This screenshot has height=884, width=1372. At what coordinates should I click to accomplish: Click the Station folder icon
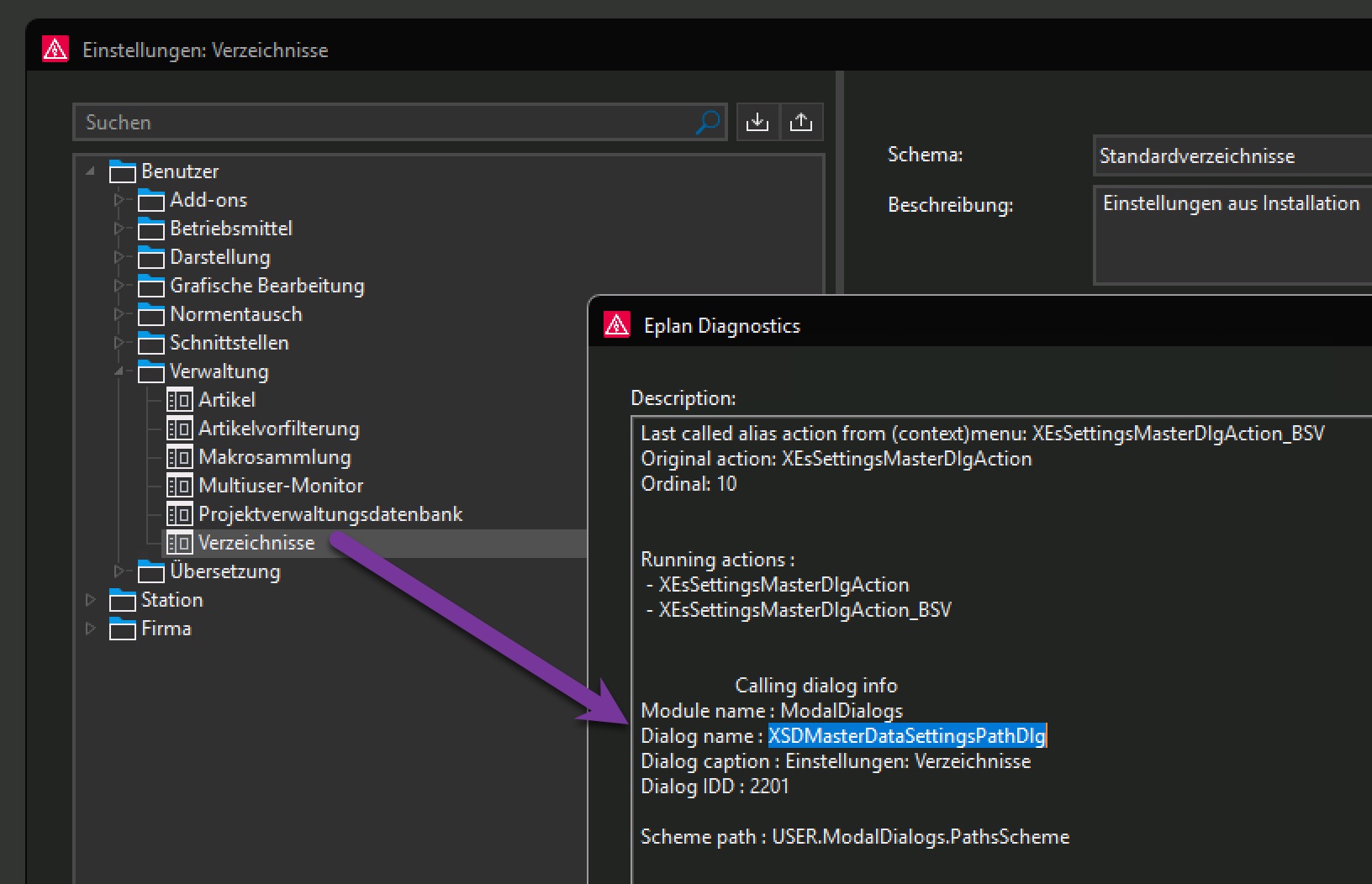(x=123, y=601)
